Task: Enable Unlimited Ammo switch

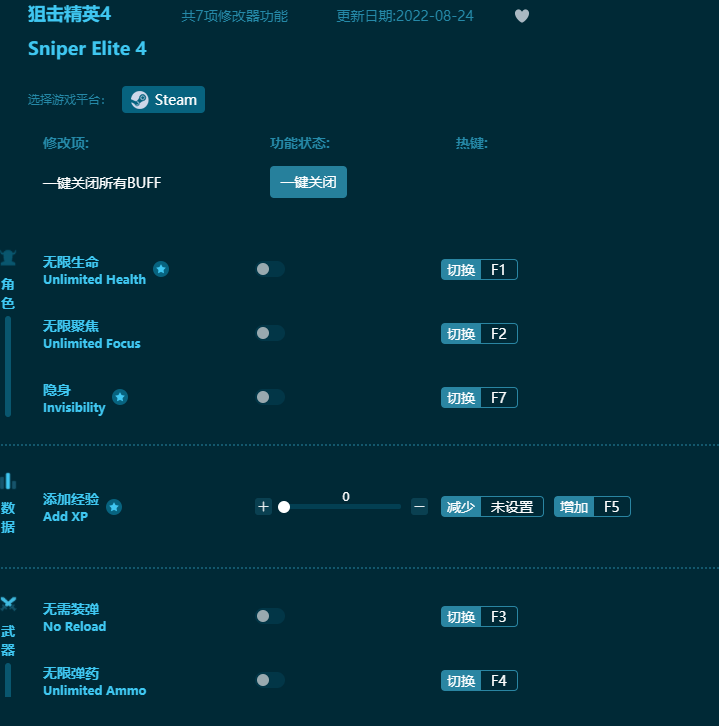Action: [270, 680]
